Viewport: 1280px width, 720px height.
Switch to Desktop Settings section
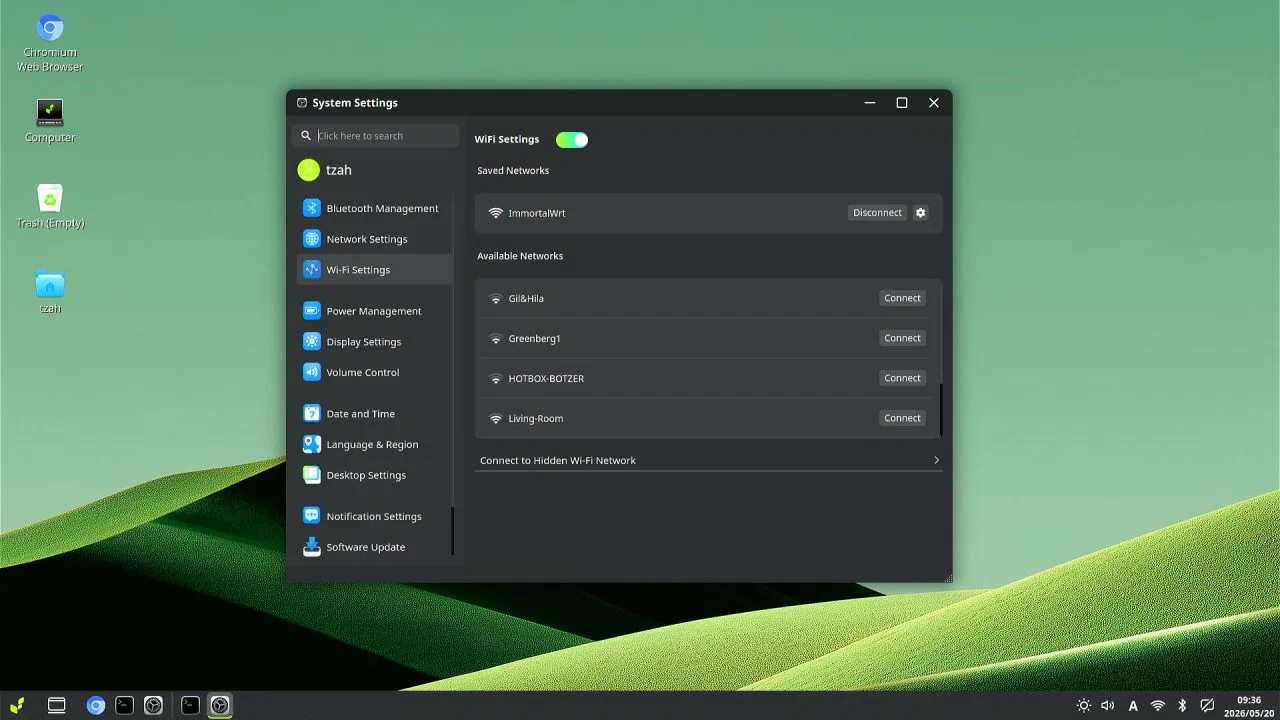375,475
